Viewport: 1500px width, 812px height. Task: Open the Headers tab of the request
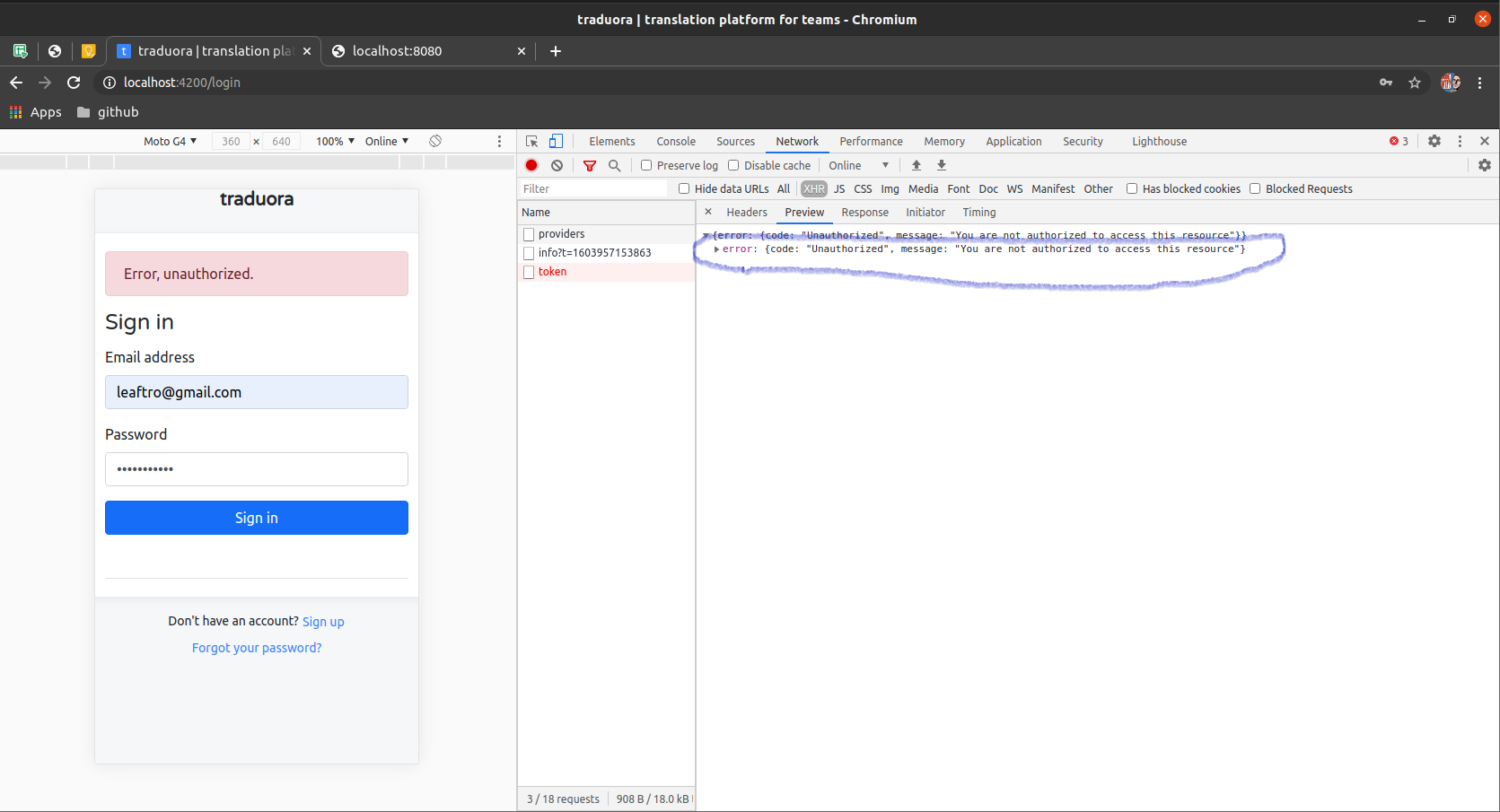click(x=747, y=212)
